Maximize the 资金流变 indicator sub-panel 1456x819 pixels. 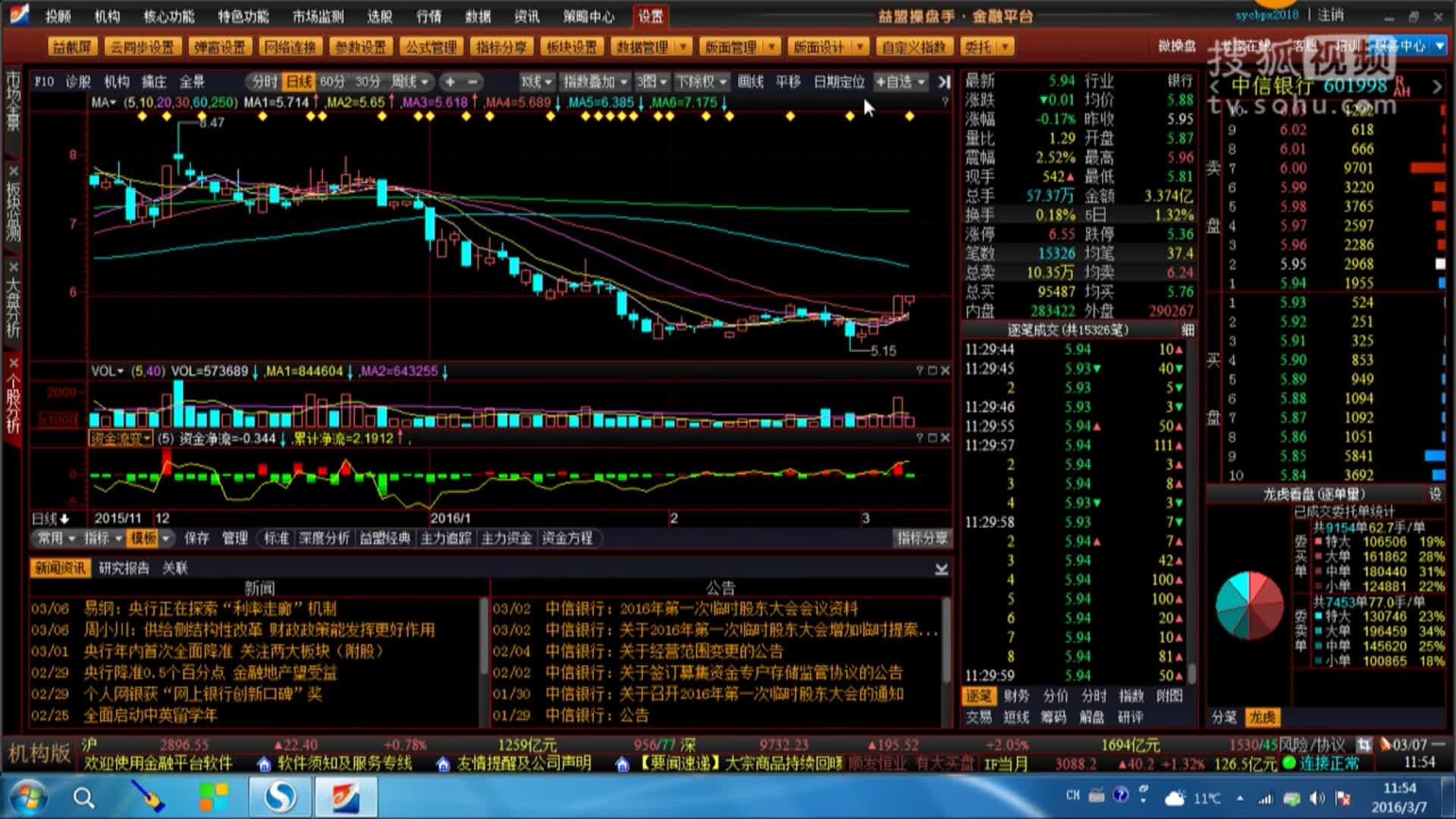pos(932,438)
